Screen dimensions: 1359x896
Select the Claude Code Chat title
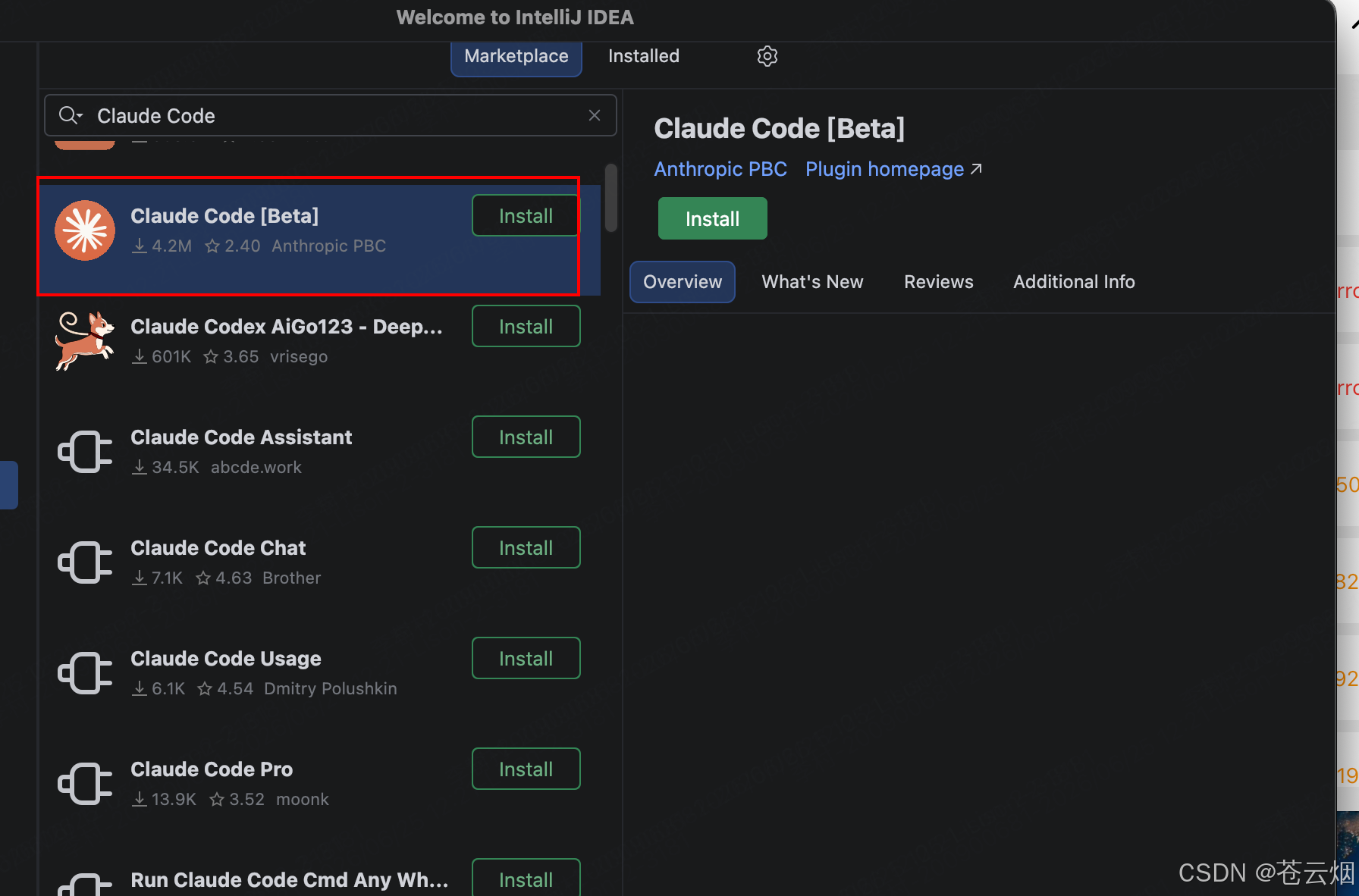pos(218,548)
